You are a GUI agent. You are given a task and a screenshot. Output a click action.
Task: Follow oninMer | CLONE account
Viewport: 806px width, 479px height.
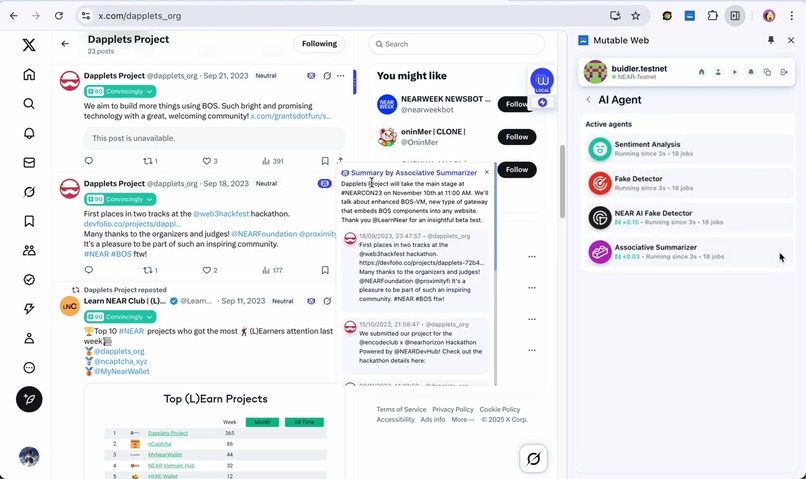pyautogui.click(x=517, y=137)
